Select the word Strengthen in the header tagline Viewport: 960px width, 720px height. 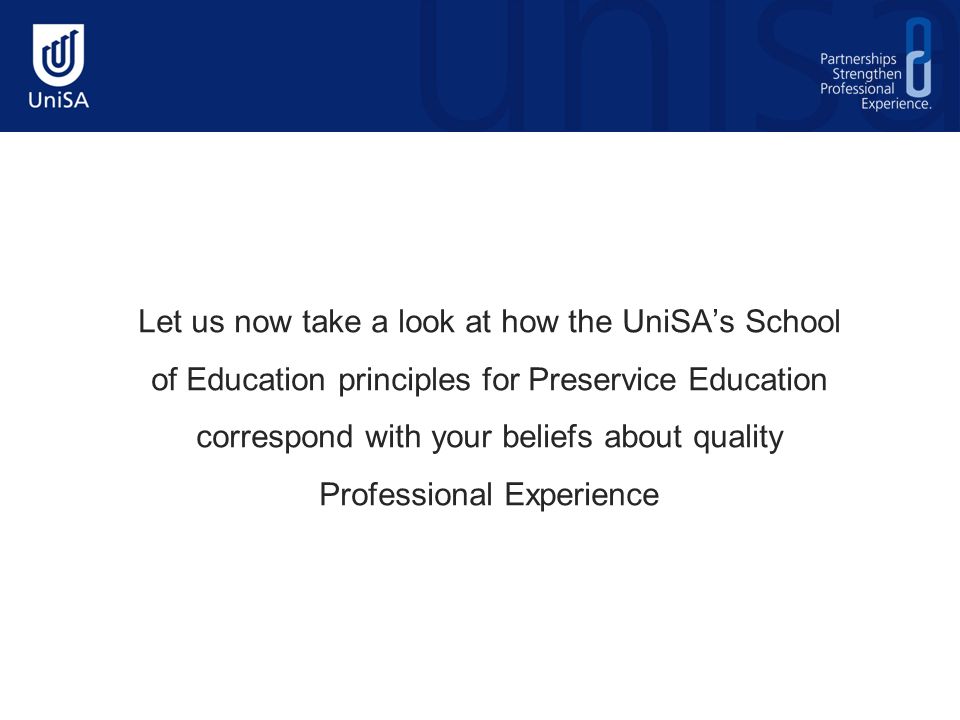click(x=866, y=74)
